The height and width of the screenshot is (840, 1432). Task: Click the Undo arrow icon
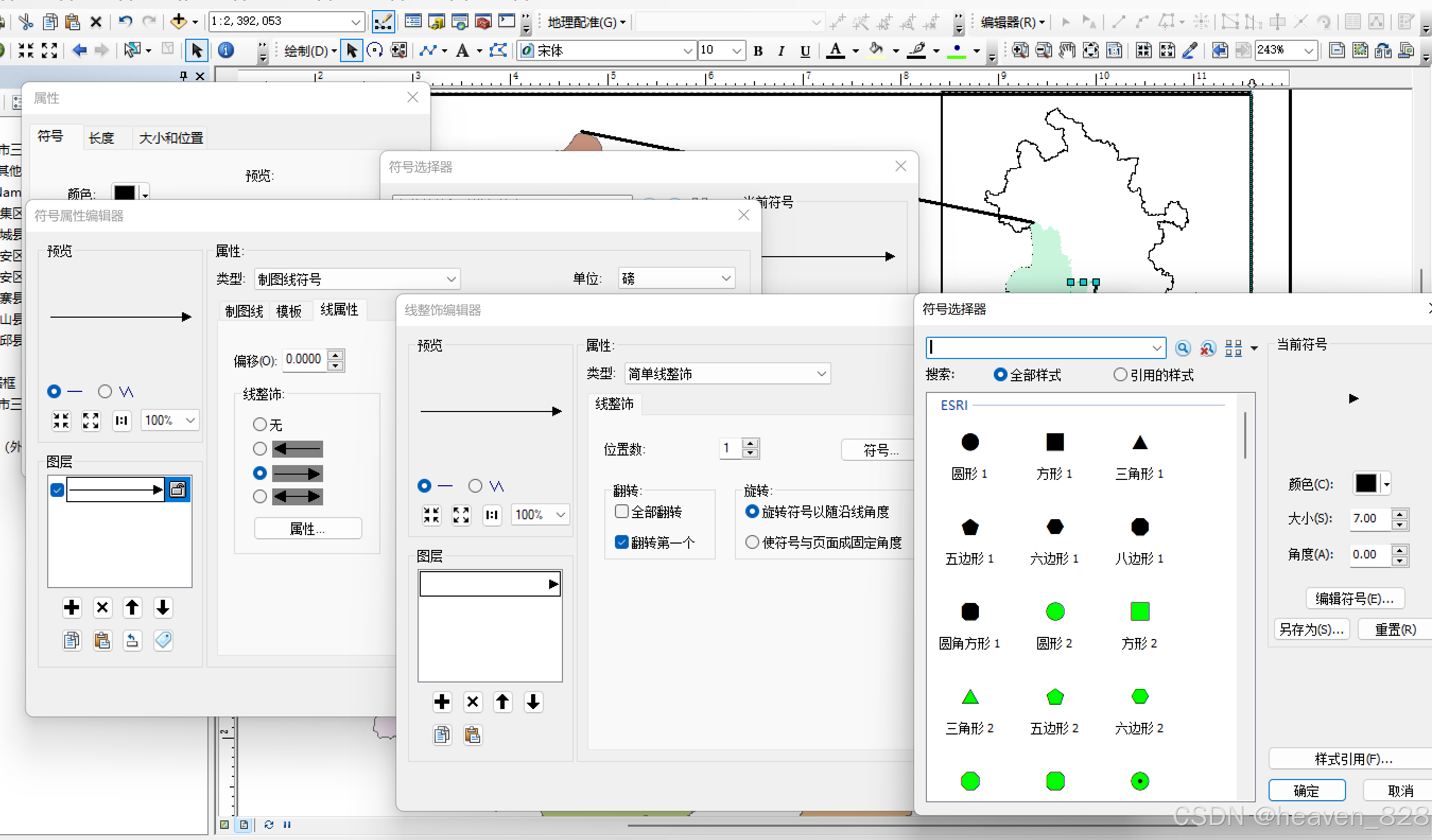tap(125, 22)
